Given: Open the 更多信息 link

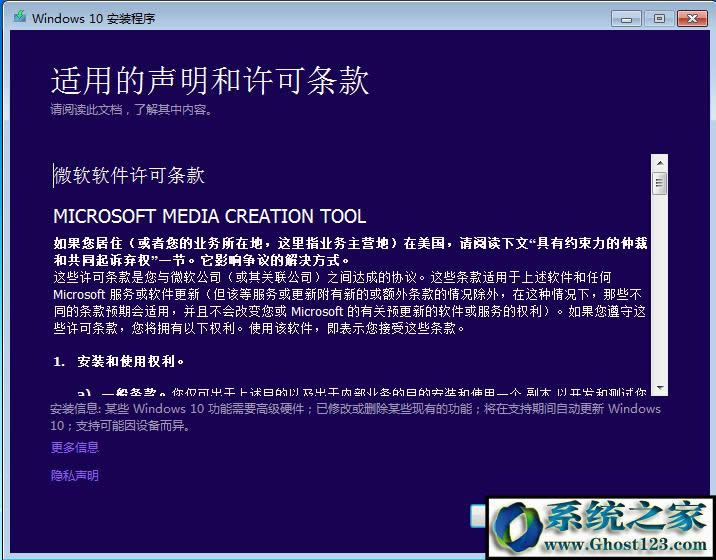Looking at the screenshot, I should click(75, 447).
